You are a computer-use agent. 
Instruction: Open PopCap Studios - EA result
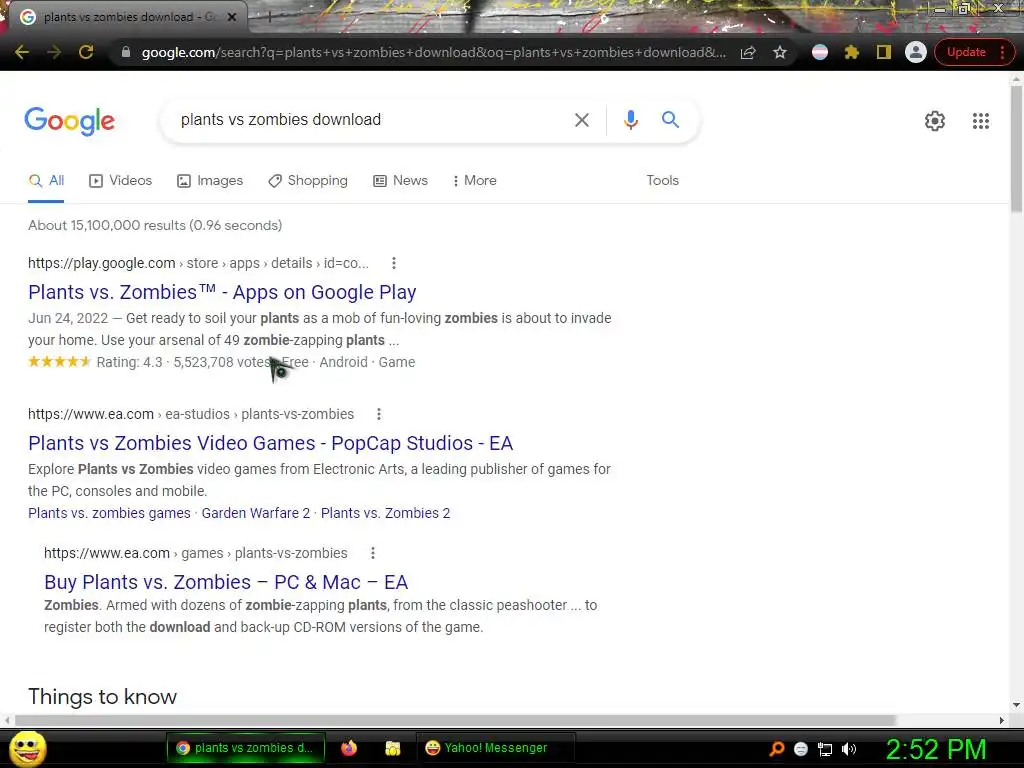270,443
